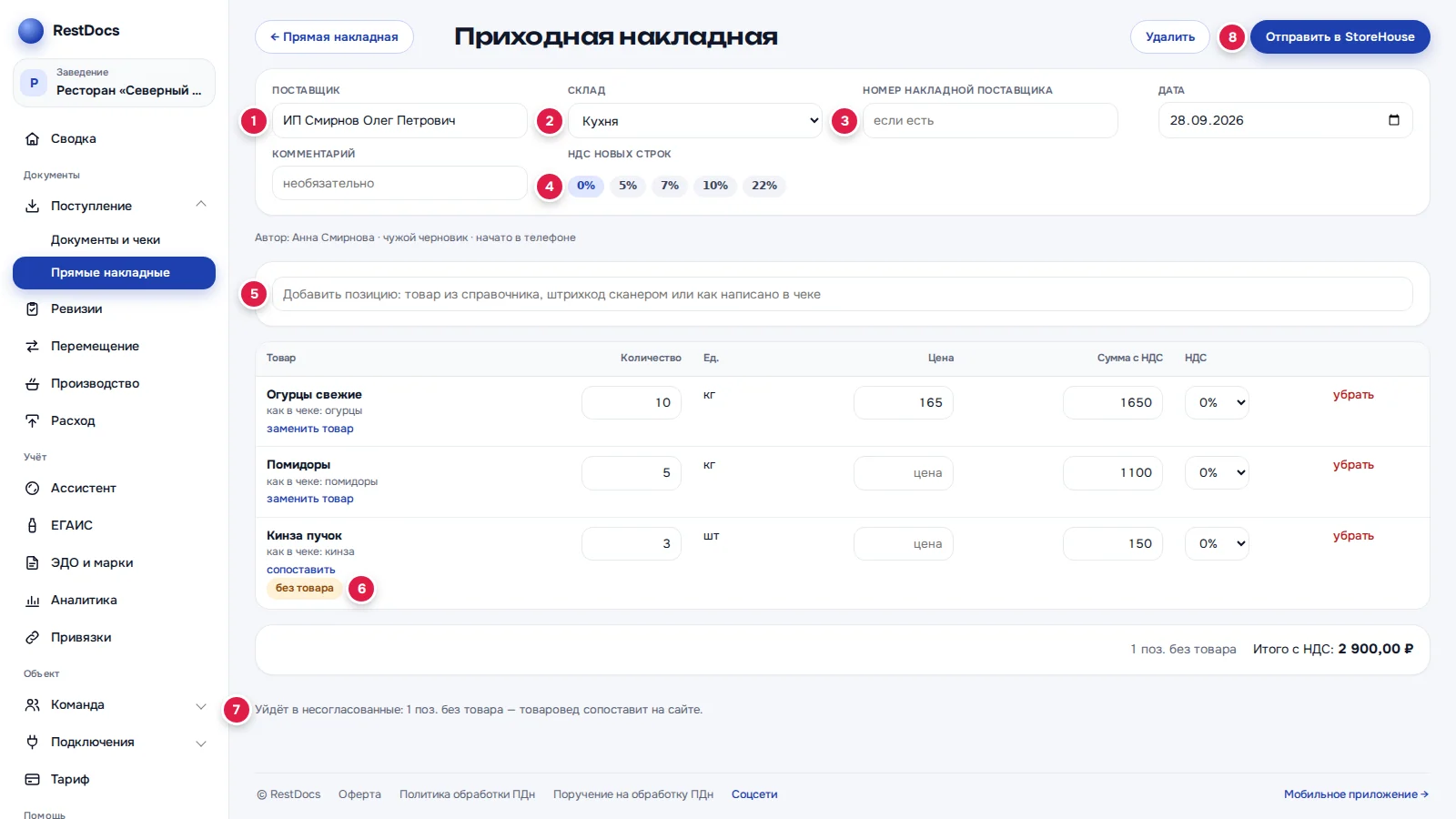The width and height of the screenshot is (1456, 819).
Task: Open Ревизии in the sidebar
Action: click(x=114, y=309)
